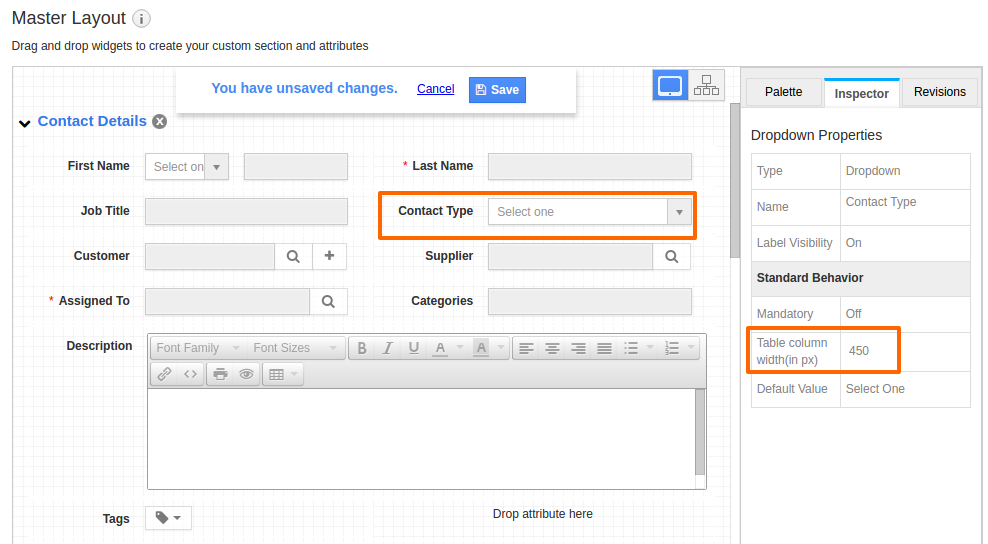Click the Cancel link

point(435,89)
